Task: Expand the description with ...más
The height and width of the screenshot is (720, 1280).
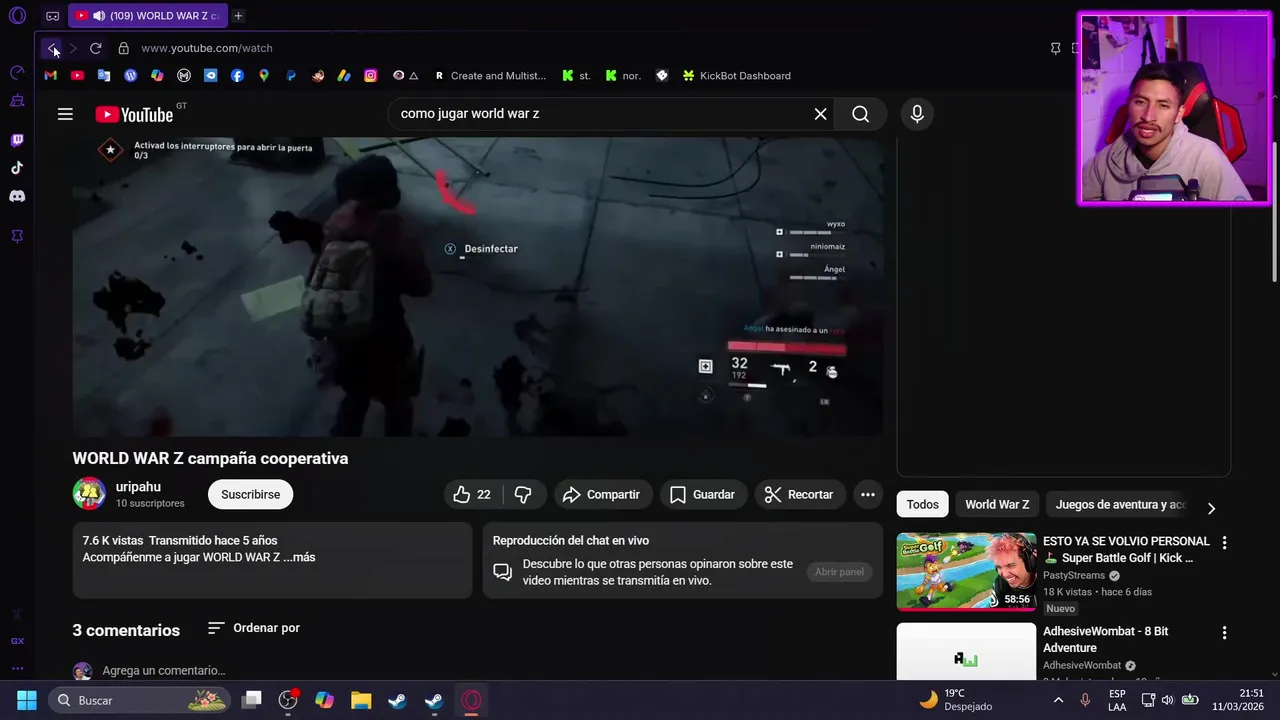Action: [x=299, y=557]
